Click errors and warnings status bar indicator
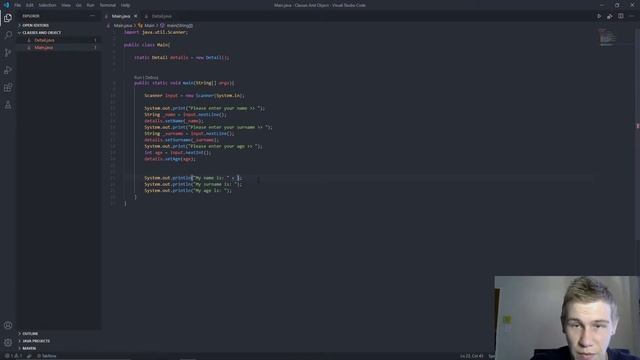The image size is (640, 360). [13, 356]
